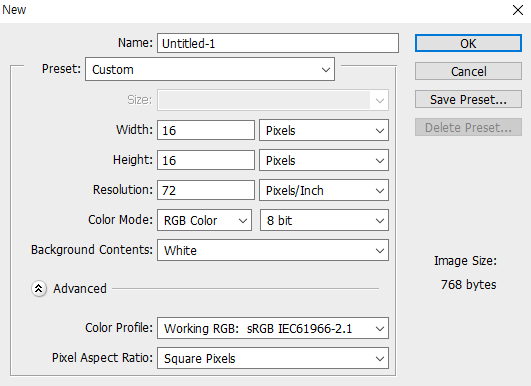Open the Width units Pixels dropdown
The width and height of the screenshot is (531, 386).
coord(324,130)
